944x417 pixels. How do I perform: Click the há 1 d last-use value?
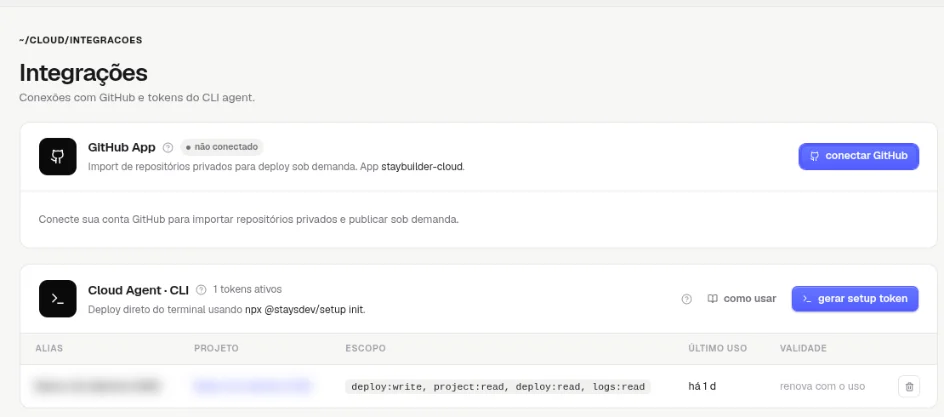pos(702,386)
